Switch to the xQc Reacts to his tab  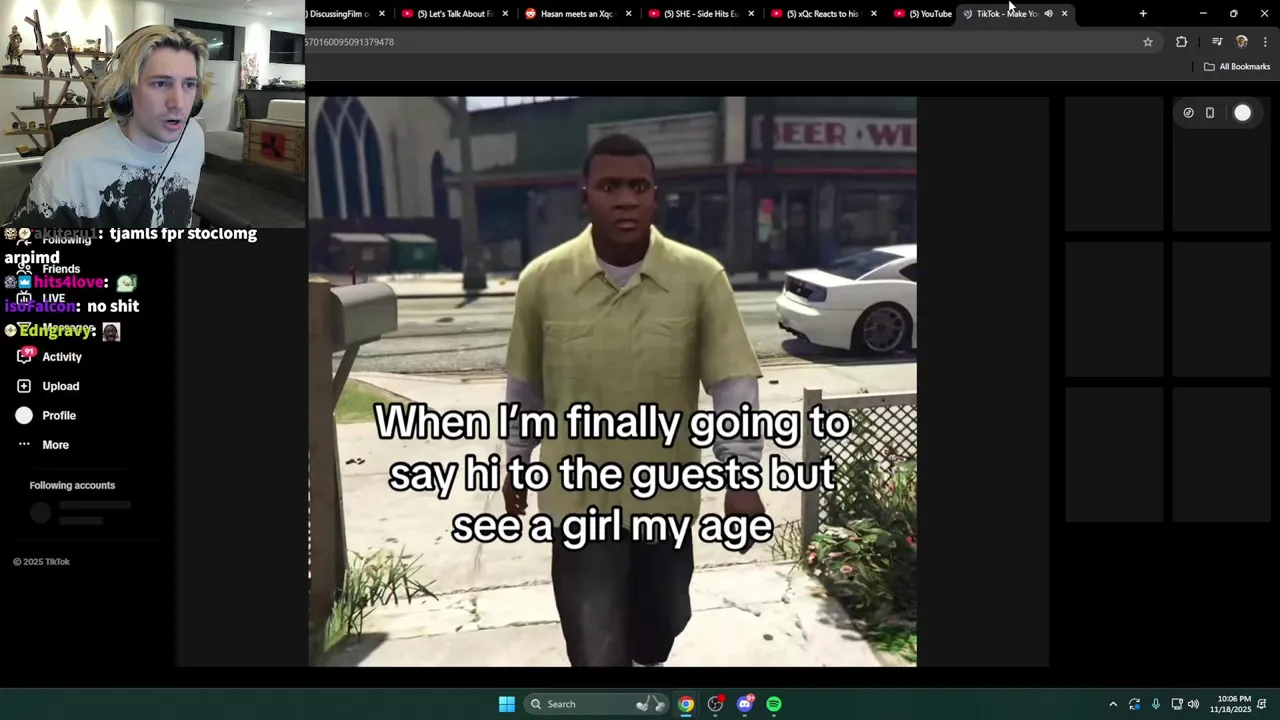click(x=824, y=14)
